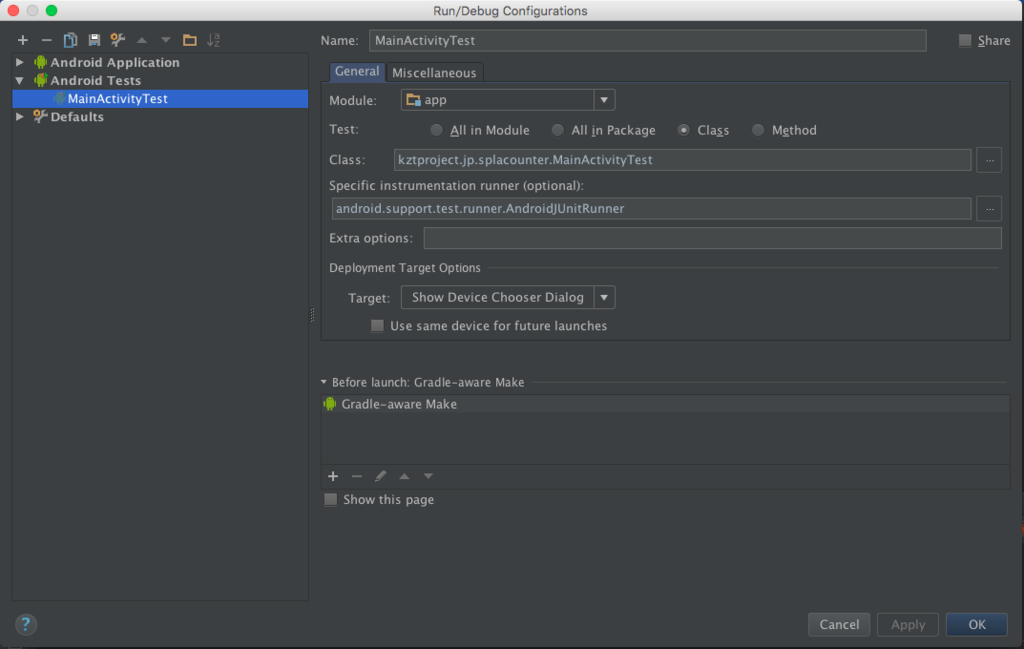Confirm with the OK button
Viewport: 1024px width, 649px height.
click(x=976, y=625)
